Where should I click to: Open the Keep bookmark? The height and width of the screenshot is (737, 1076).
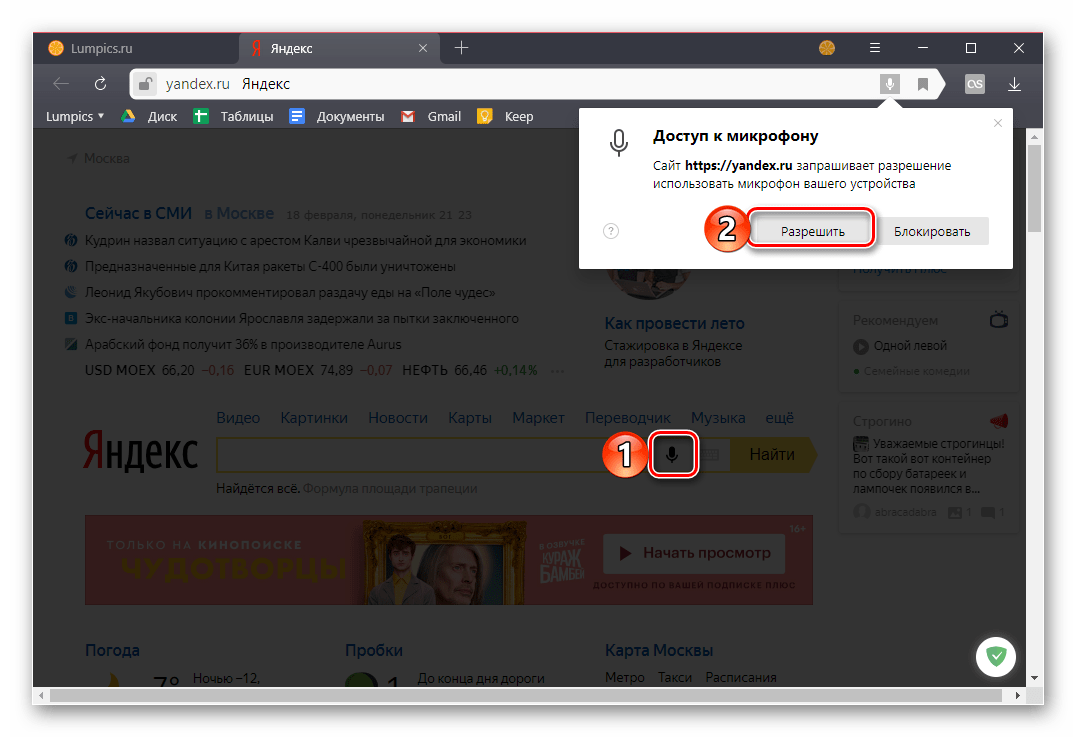[505, 117]
